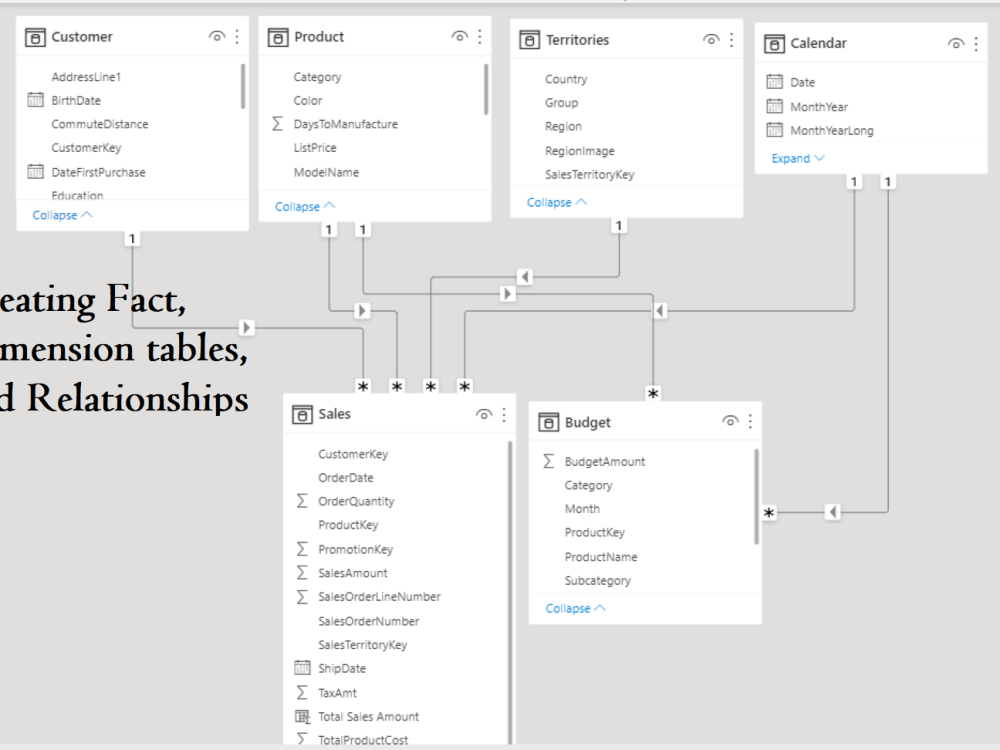
Task: Toggle visibility eye on Customer table
Action: (x=217, y=36)
